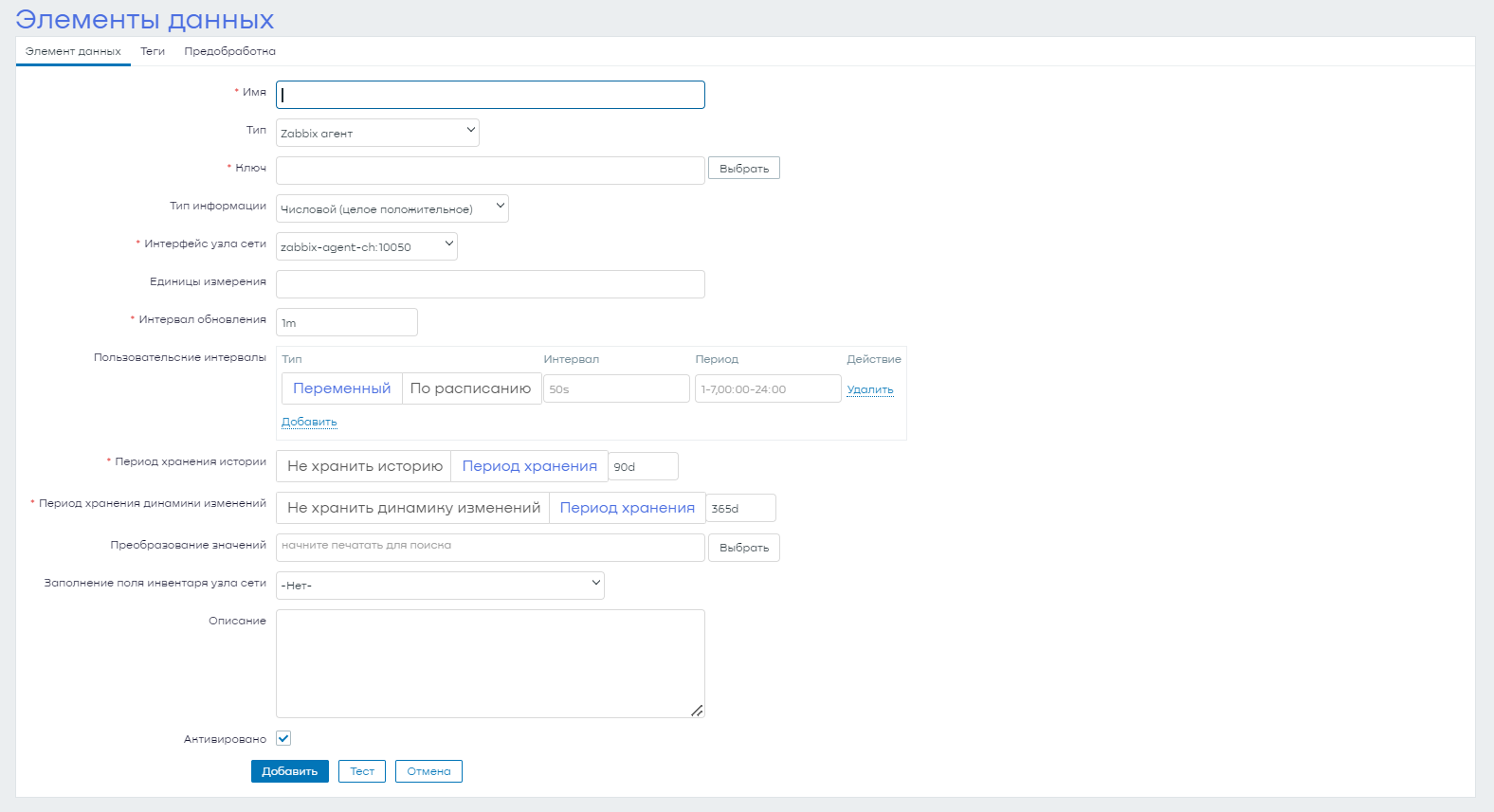Click the Преобразование значений search field
Screen dimensions: 1494x812
(490, 547)
